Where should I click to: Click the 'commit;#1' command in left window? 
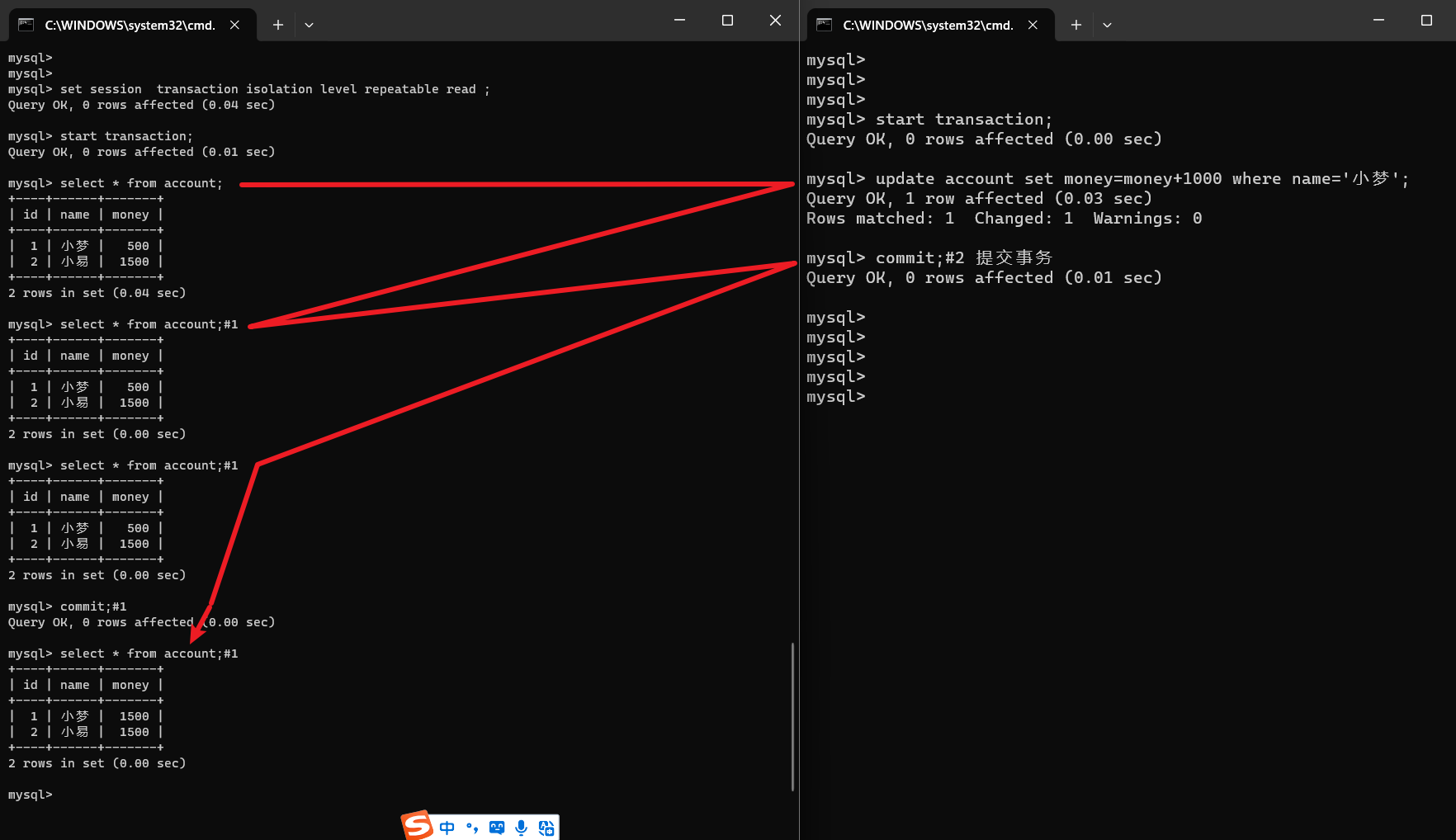(x=93, y=606)
